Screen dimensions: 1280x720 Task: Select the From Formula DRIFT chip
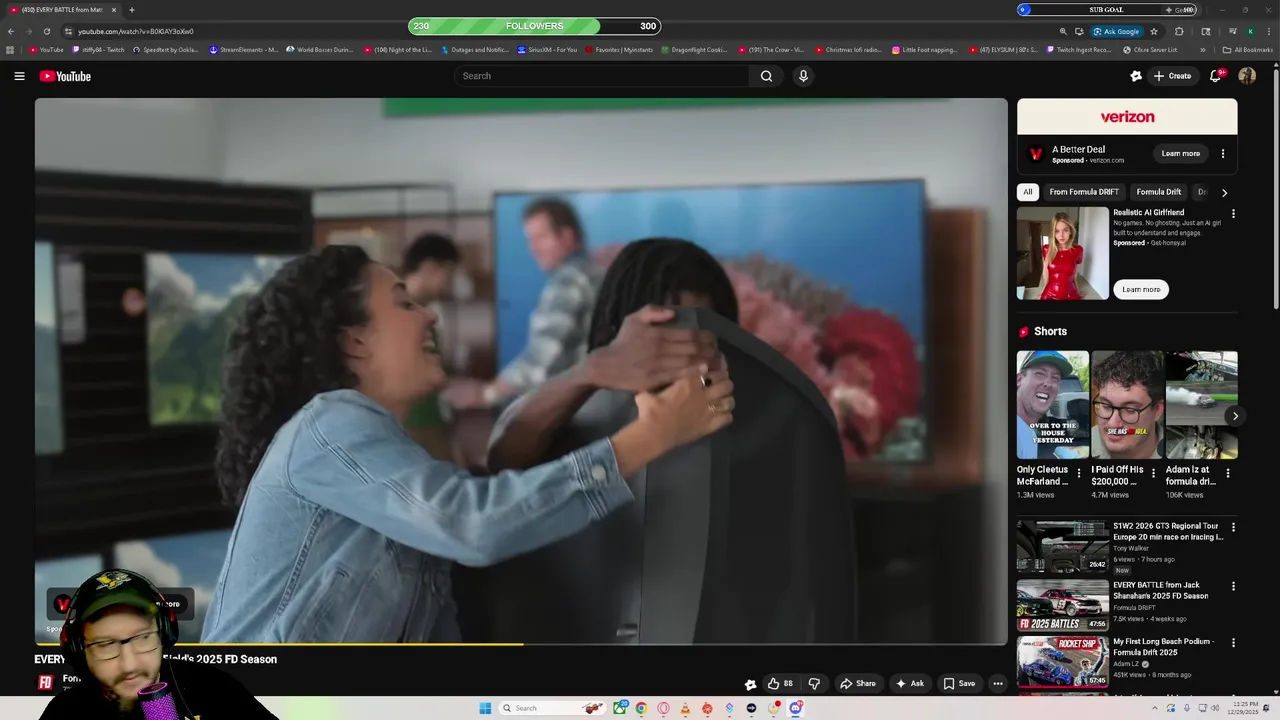tap(1084, 192)
